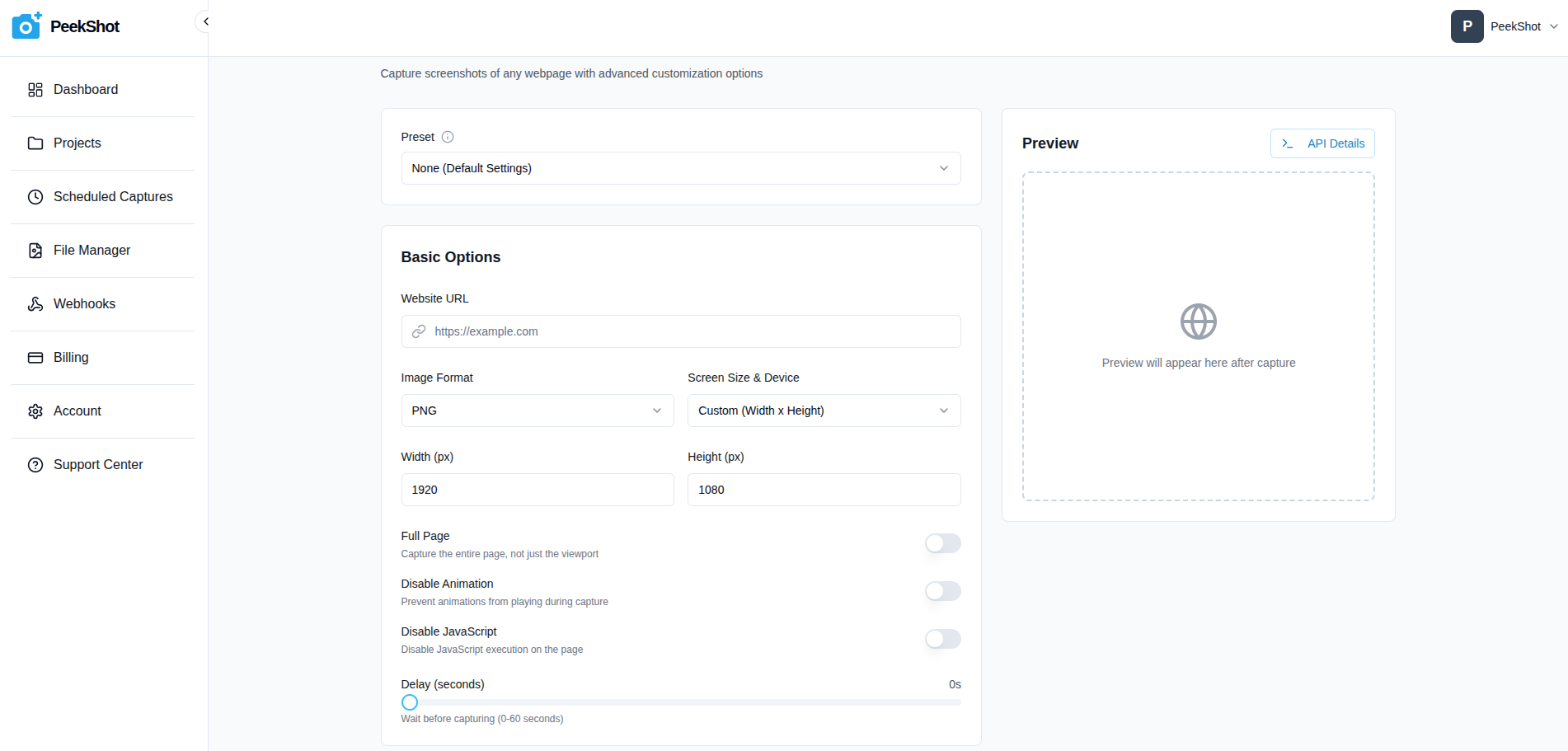Click the Projects folder icon
The image size is (1568, 751).
click(x=35, y=143)
